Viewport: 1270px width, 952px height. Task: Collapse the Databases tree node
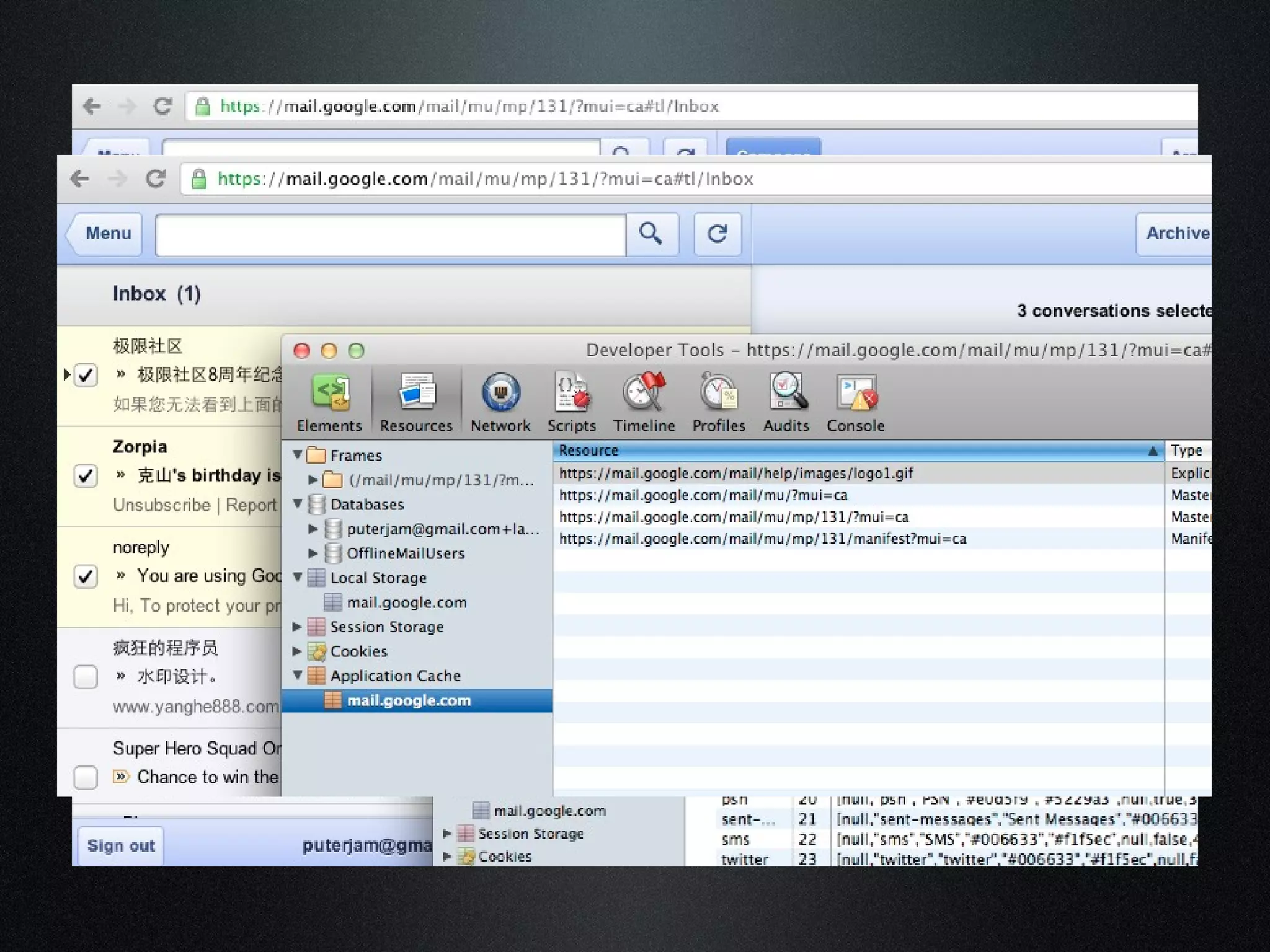pyautogui.click(x=298, y=504)
